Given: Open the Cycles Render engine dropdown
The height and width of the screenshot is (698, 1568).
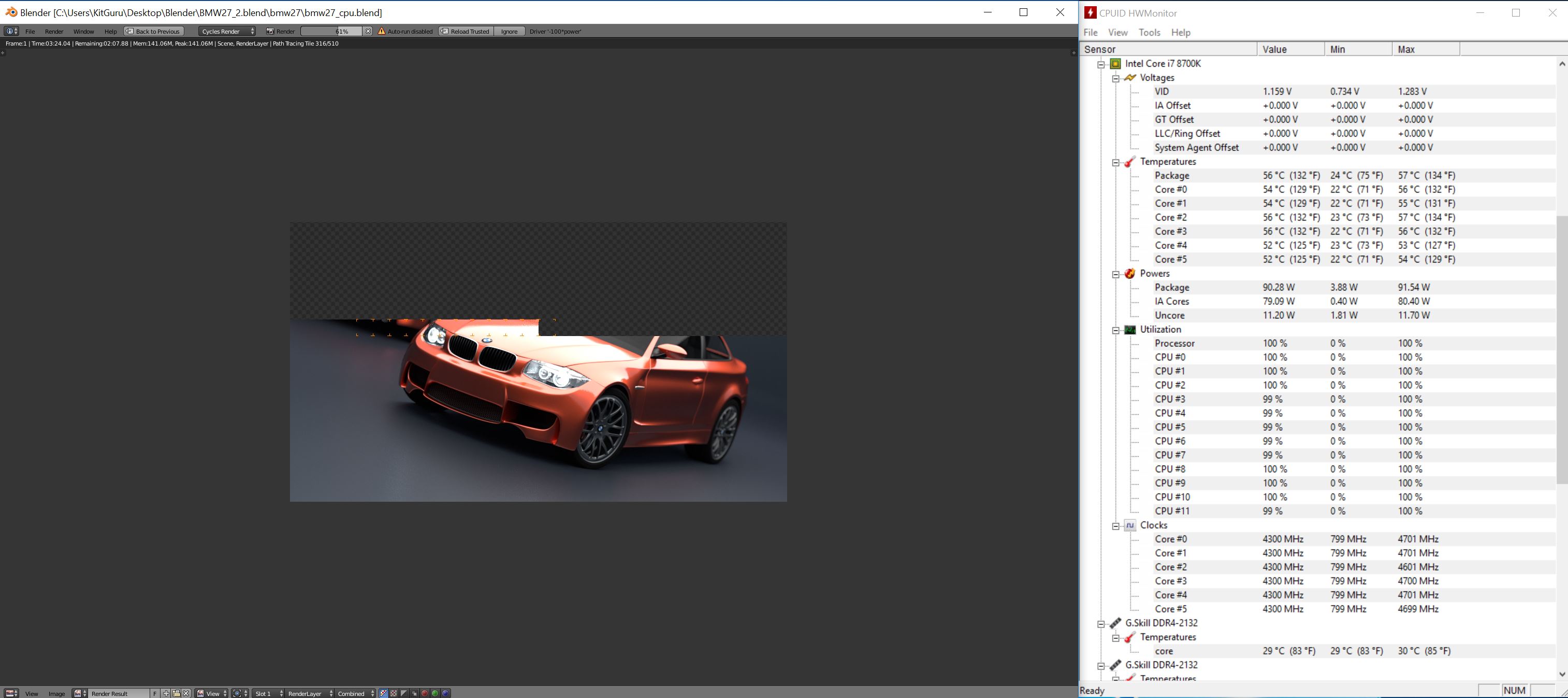Looking at the screenshot, I should point(228,31).
